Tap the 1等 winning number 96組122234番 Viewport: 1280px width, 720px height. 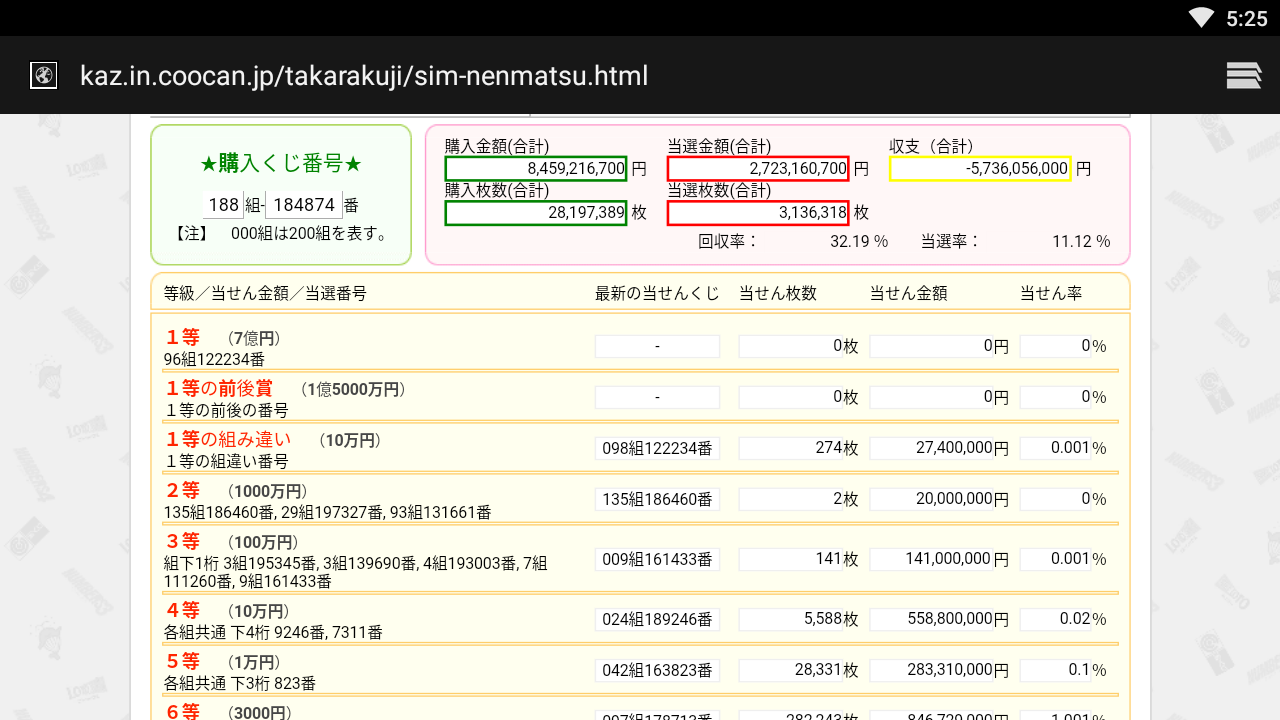214,359
